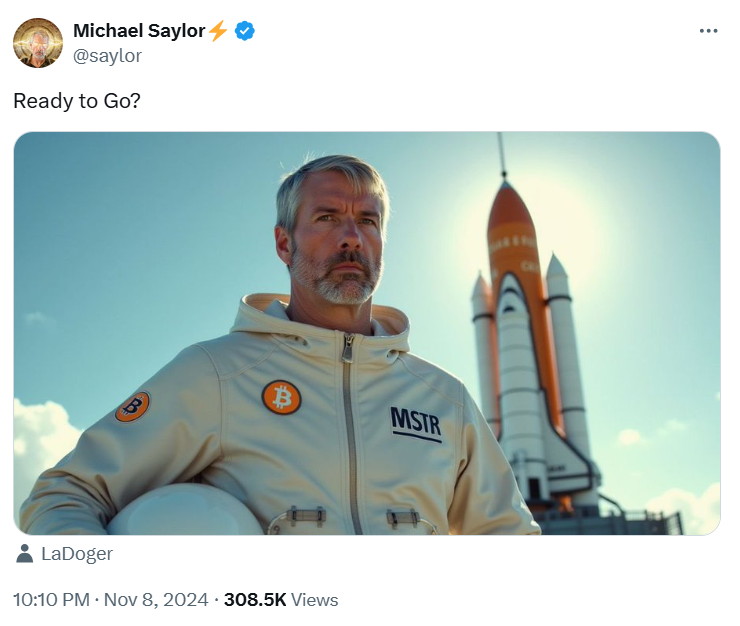Click the "Ready to Go?" tweet text
The width and height of the screenshot is (740, 626).
click(77, 101)
